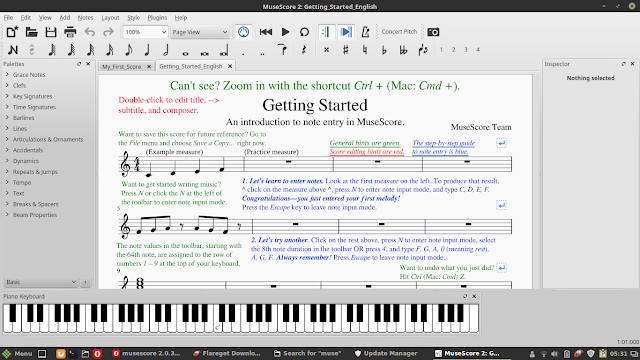The image size is (640, 360).
Task: Undock the Inspector panel
Action: pos(623,64)
